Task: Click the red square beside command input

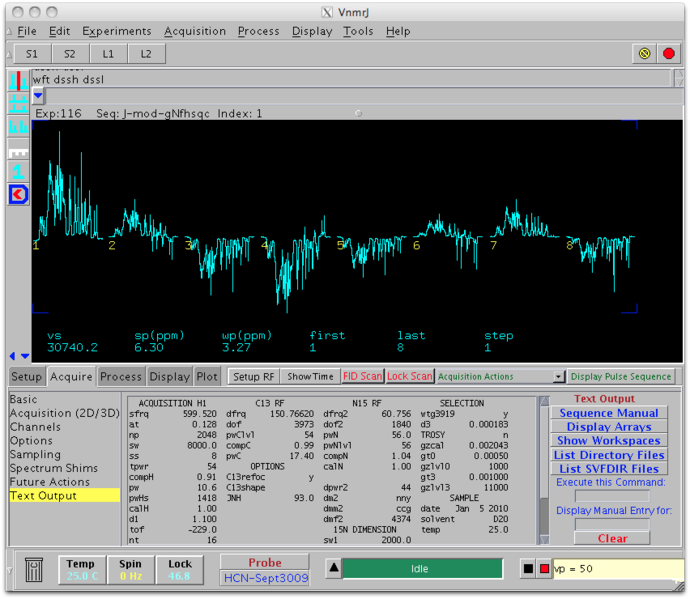Action: click(544, 569)
